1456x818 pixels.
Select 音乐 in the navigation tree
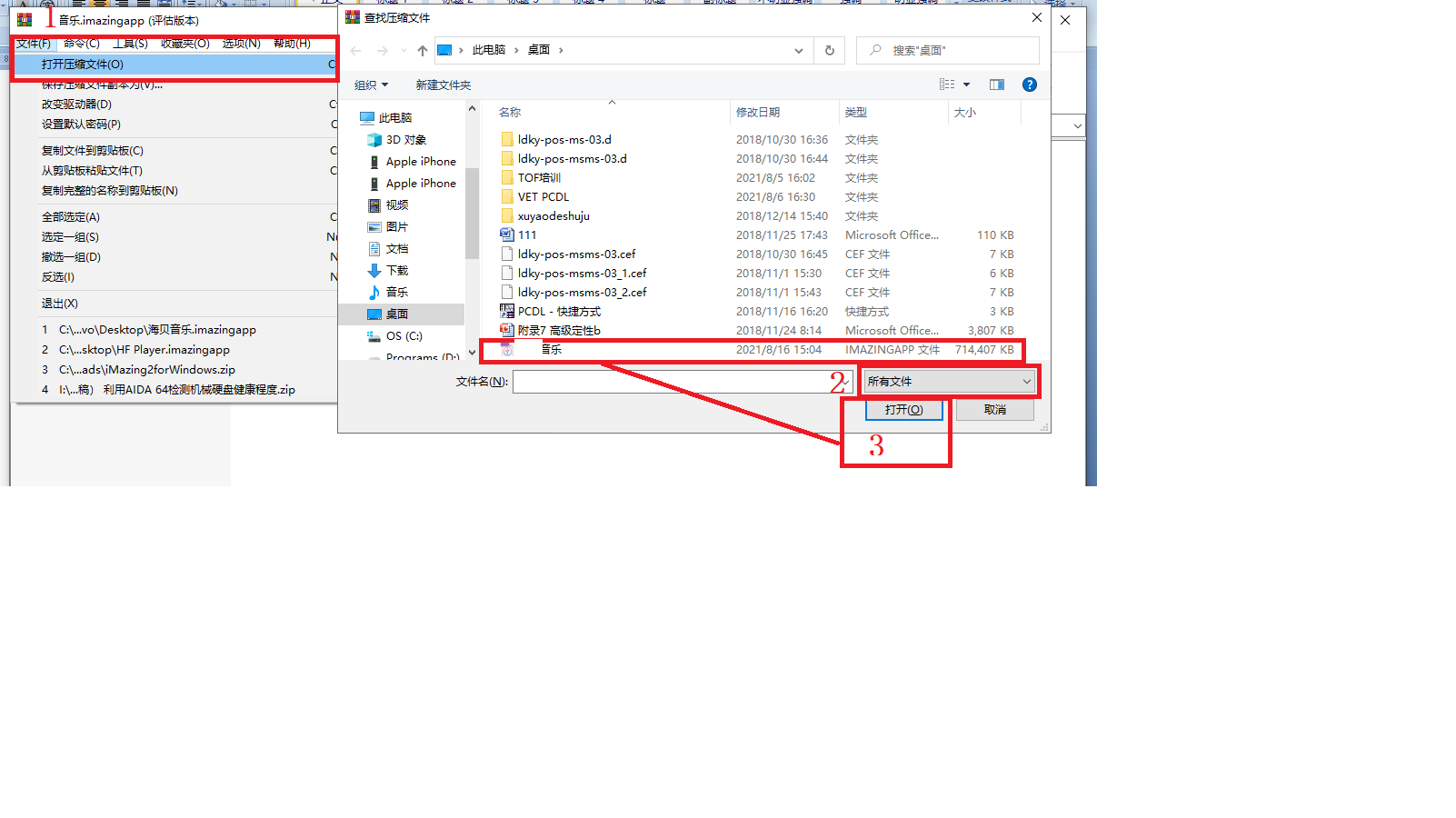click(397, 293)
